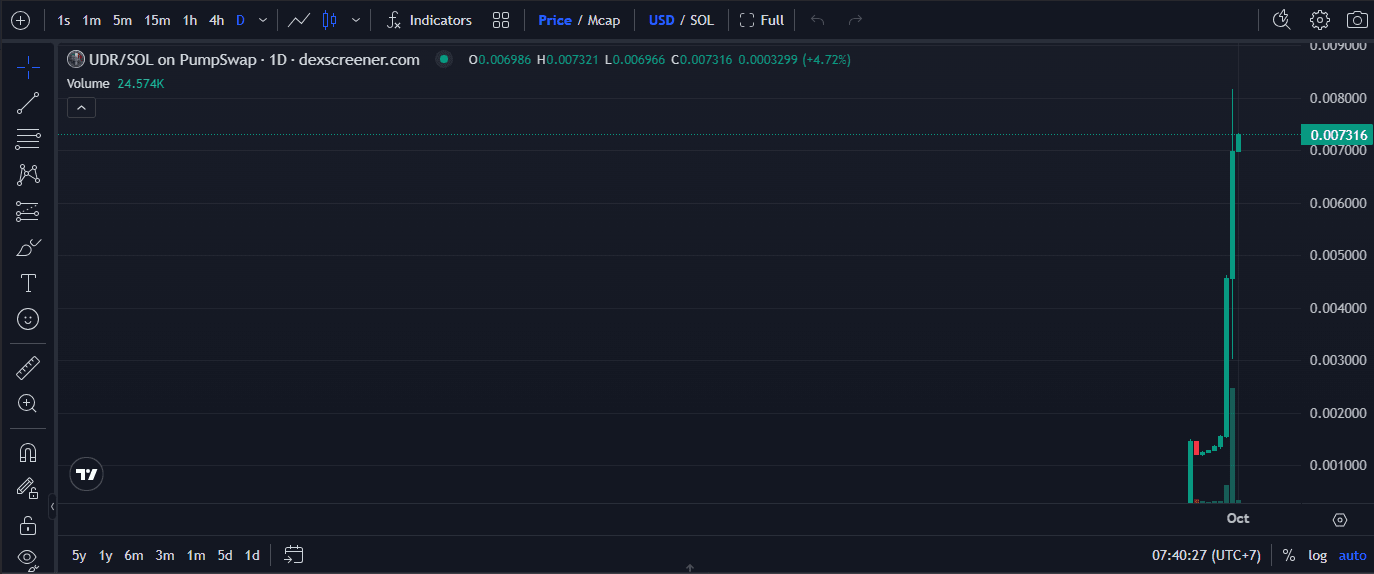Set the bottom date range to 1m
1374x574 pixels.
tap(196, 555)
